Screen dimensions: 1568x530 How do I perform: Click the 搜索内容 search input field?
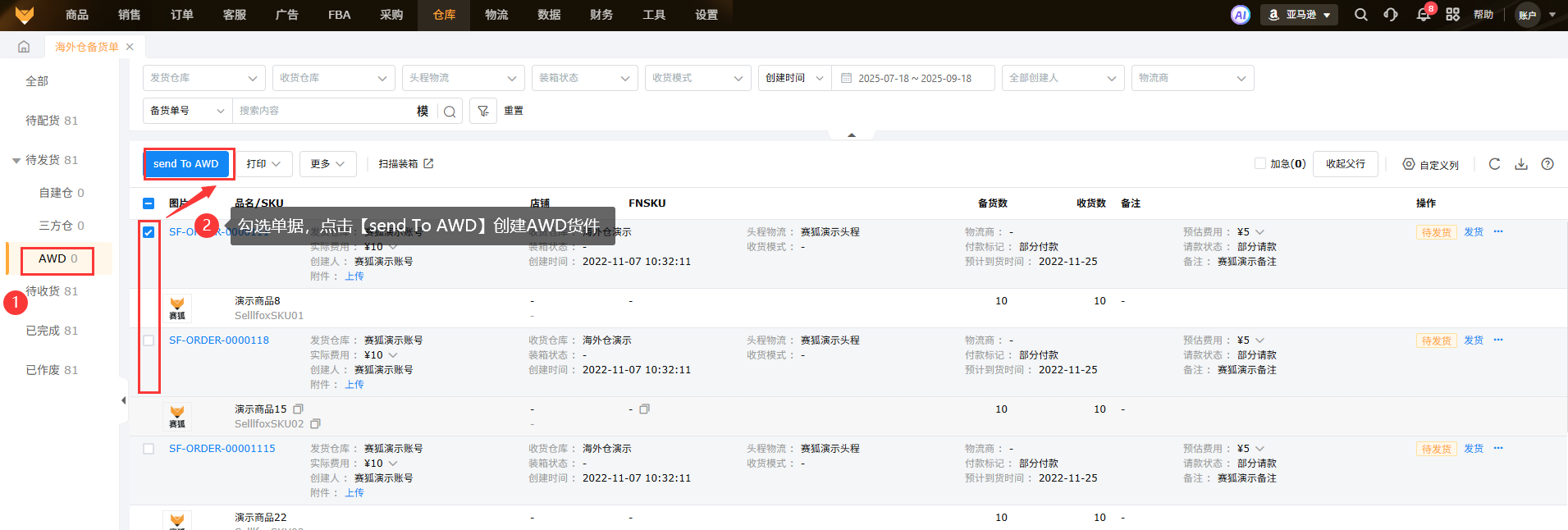[324, 111]
